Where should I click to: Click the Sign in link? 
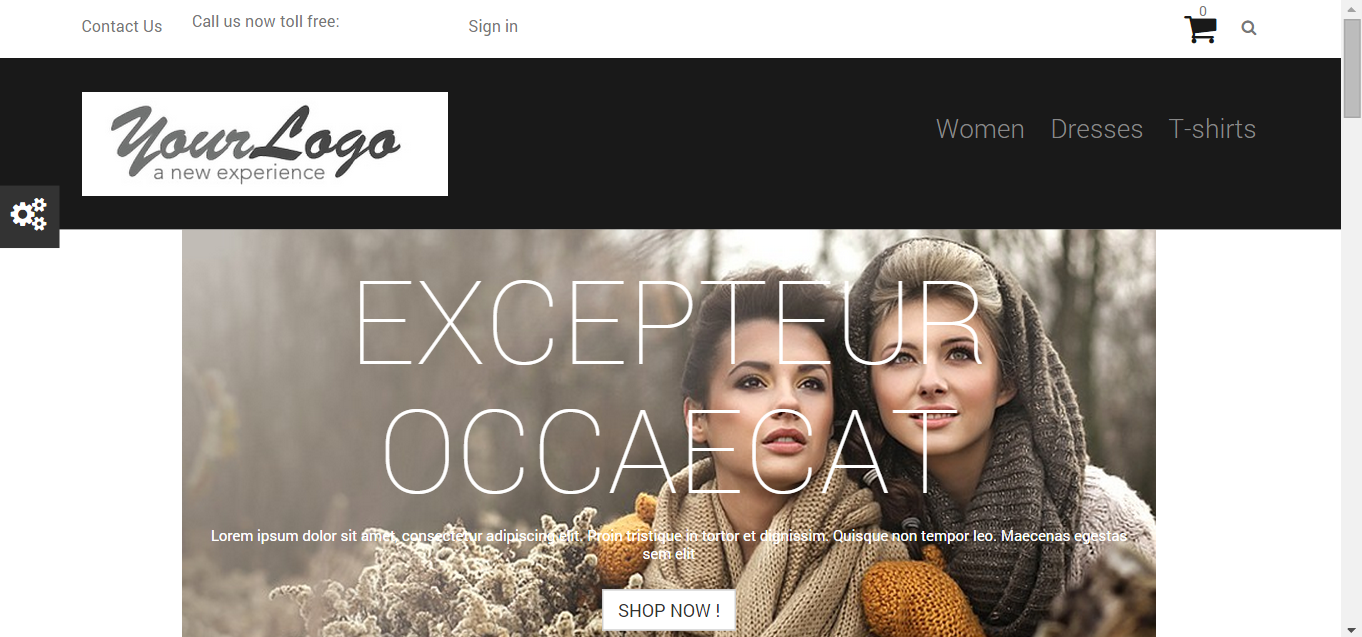pyautogui.click(x=493, y=26)
